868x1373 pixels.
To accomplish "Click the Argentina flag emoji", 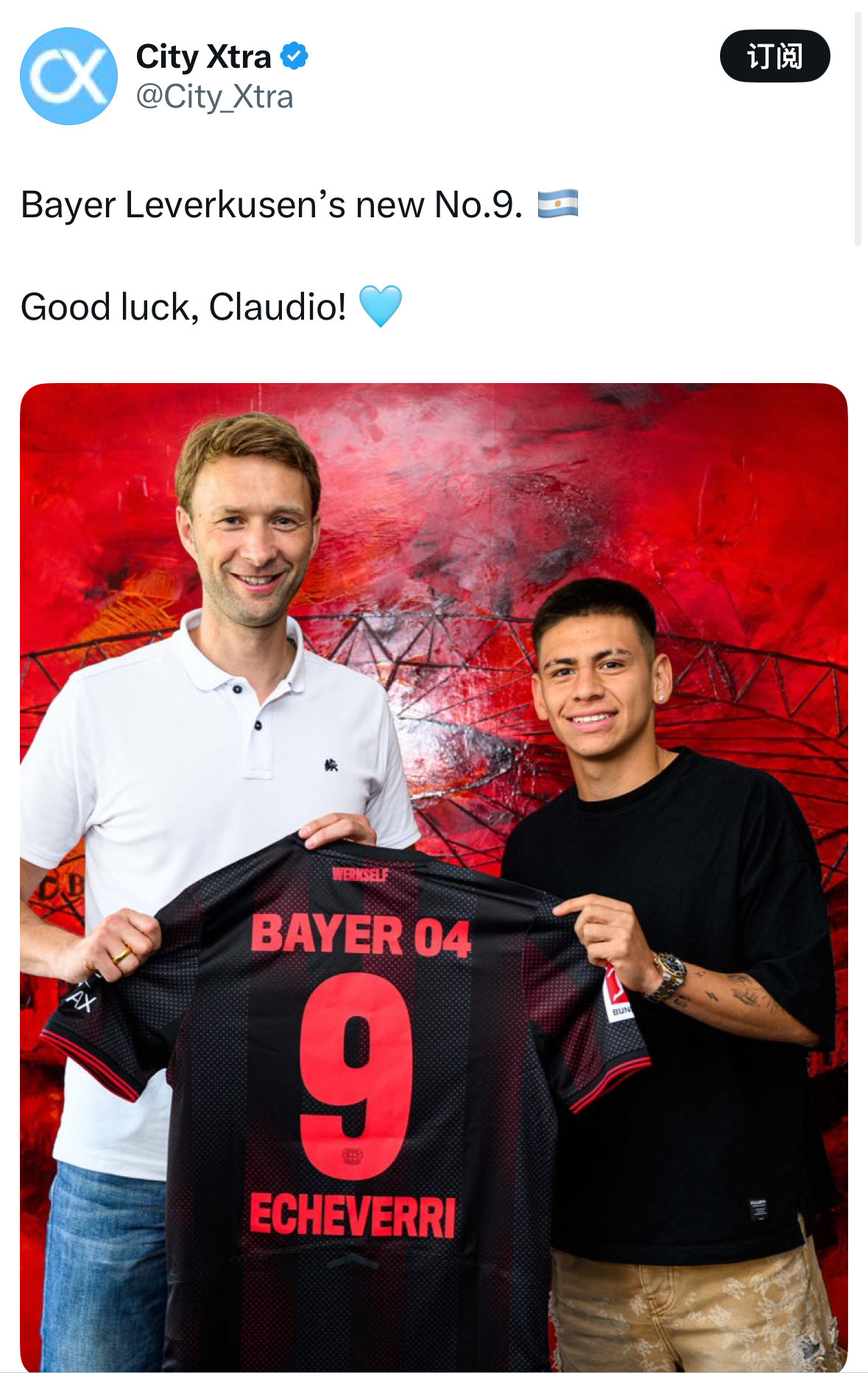I will tap(557, 204).
